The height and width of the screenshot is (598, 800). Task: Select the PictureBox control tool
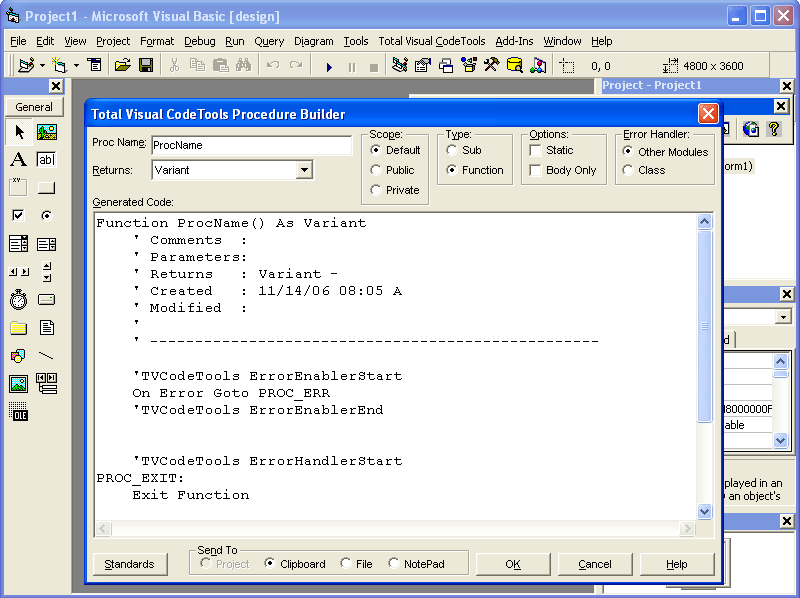click(x=46, y=132)
